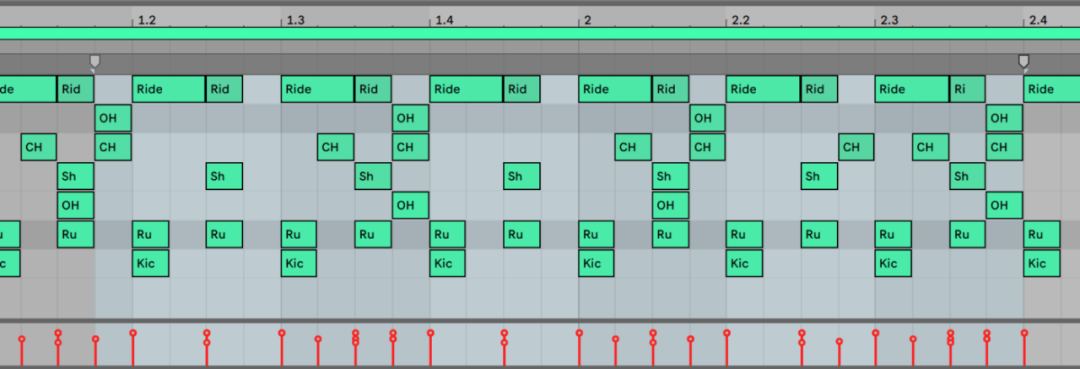This screenshot has width=1080, height=369.
Task: Select the Kic note at beat 1.4
Action: click(448, 263)
